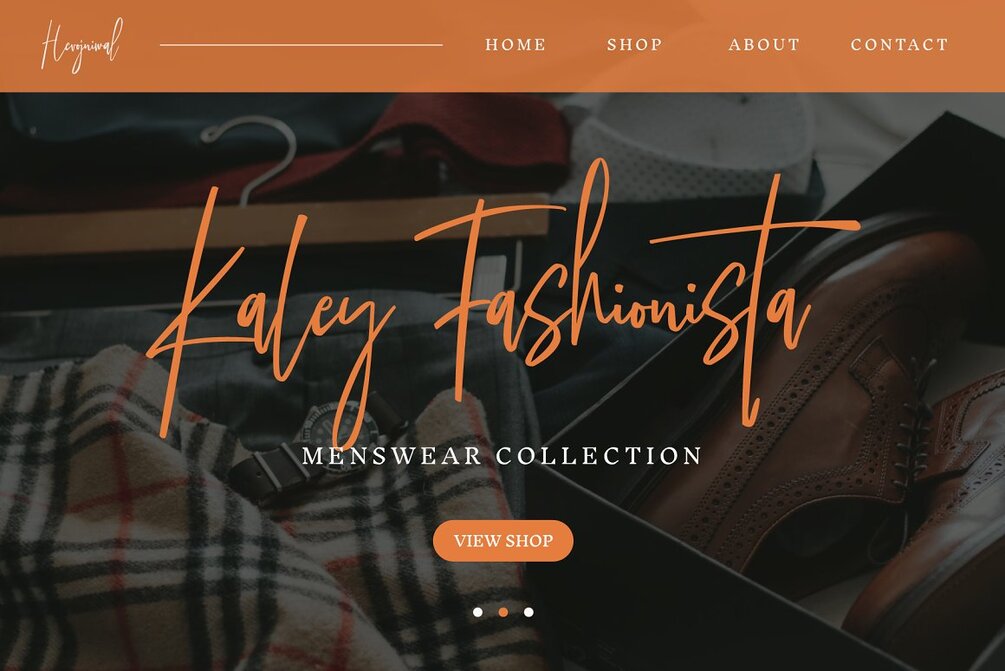1005x671 pixels.
Task: Select the last white carousel dot
Action: [x=528, y=612]
